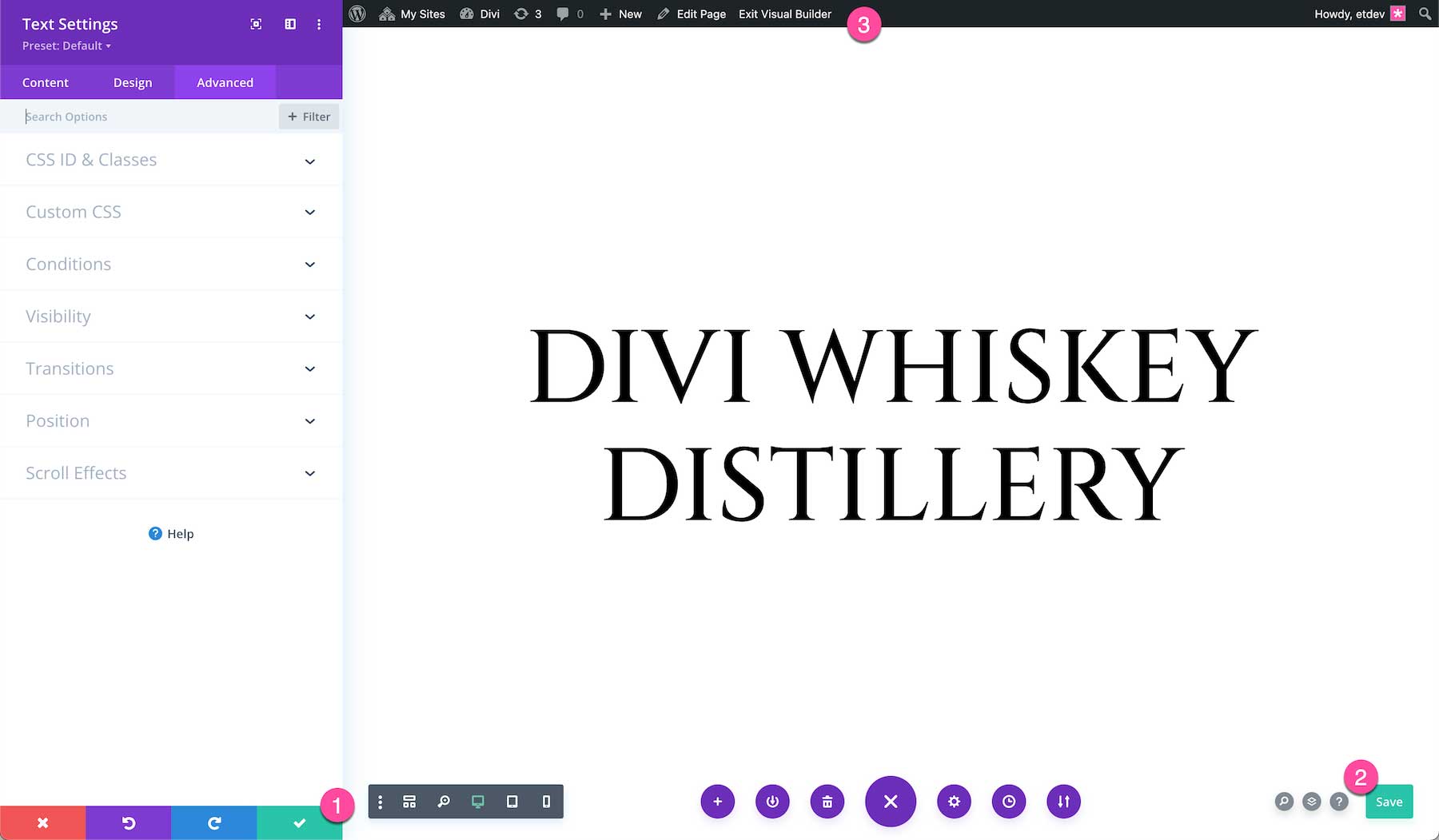Image resolution: width=1439 pixels, height=840 pixels.
Task: Open portability import export arrows
Action: pos(1063,802)
